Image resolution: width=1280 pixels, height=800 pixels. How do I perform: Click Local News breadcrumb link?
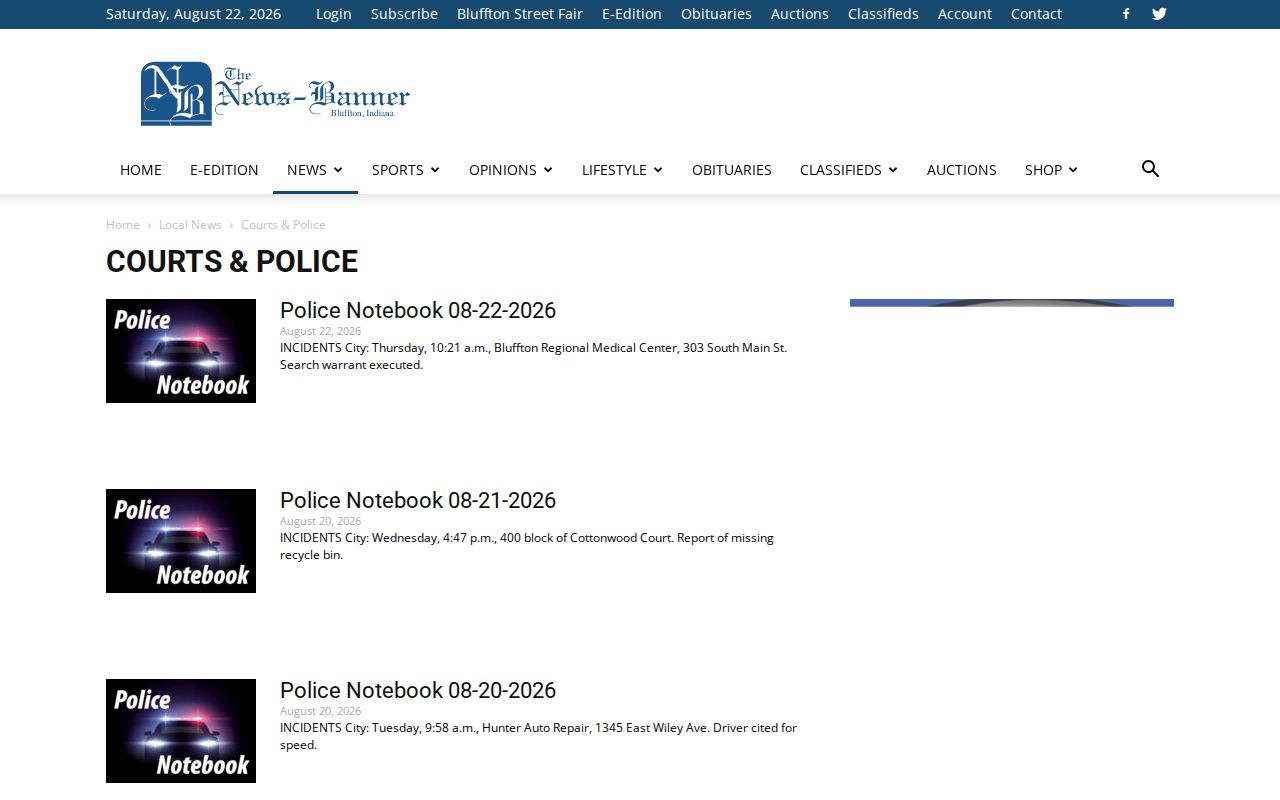190,225
